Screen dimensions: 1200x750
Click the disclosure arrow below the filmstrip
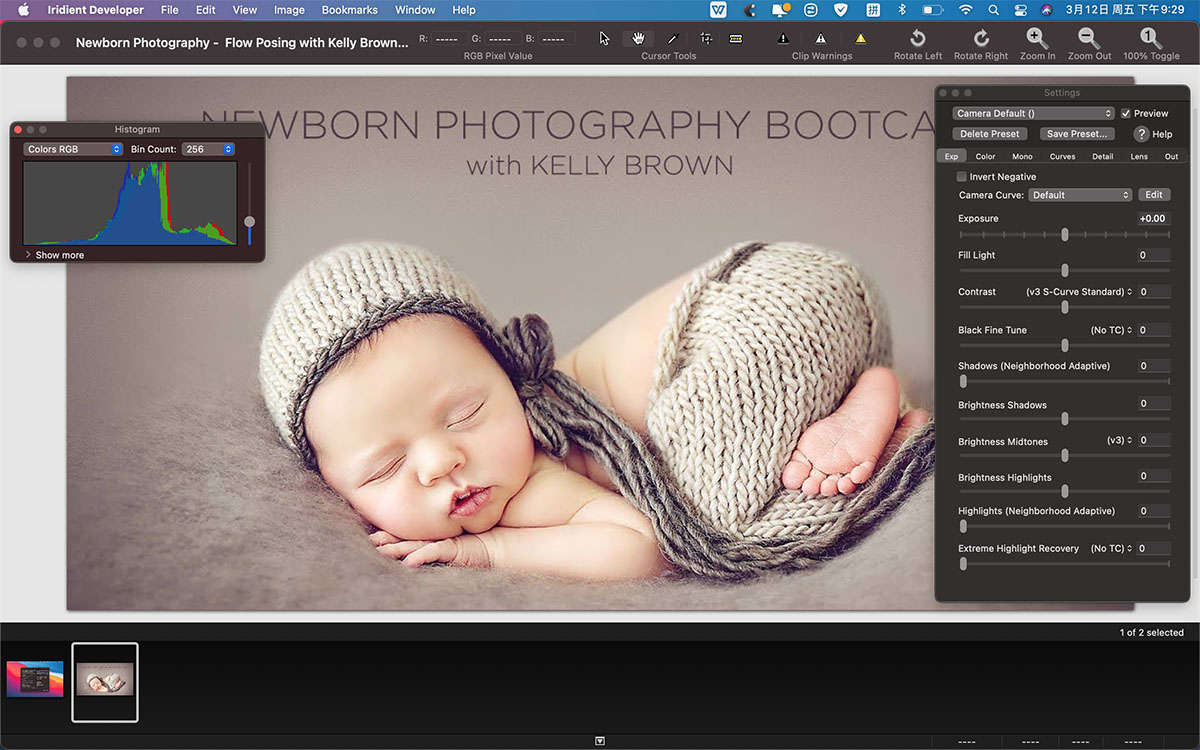coord(600,741)
